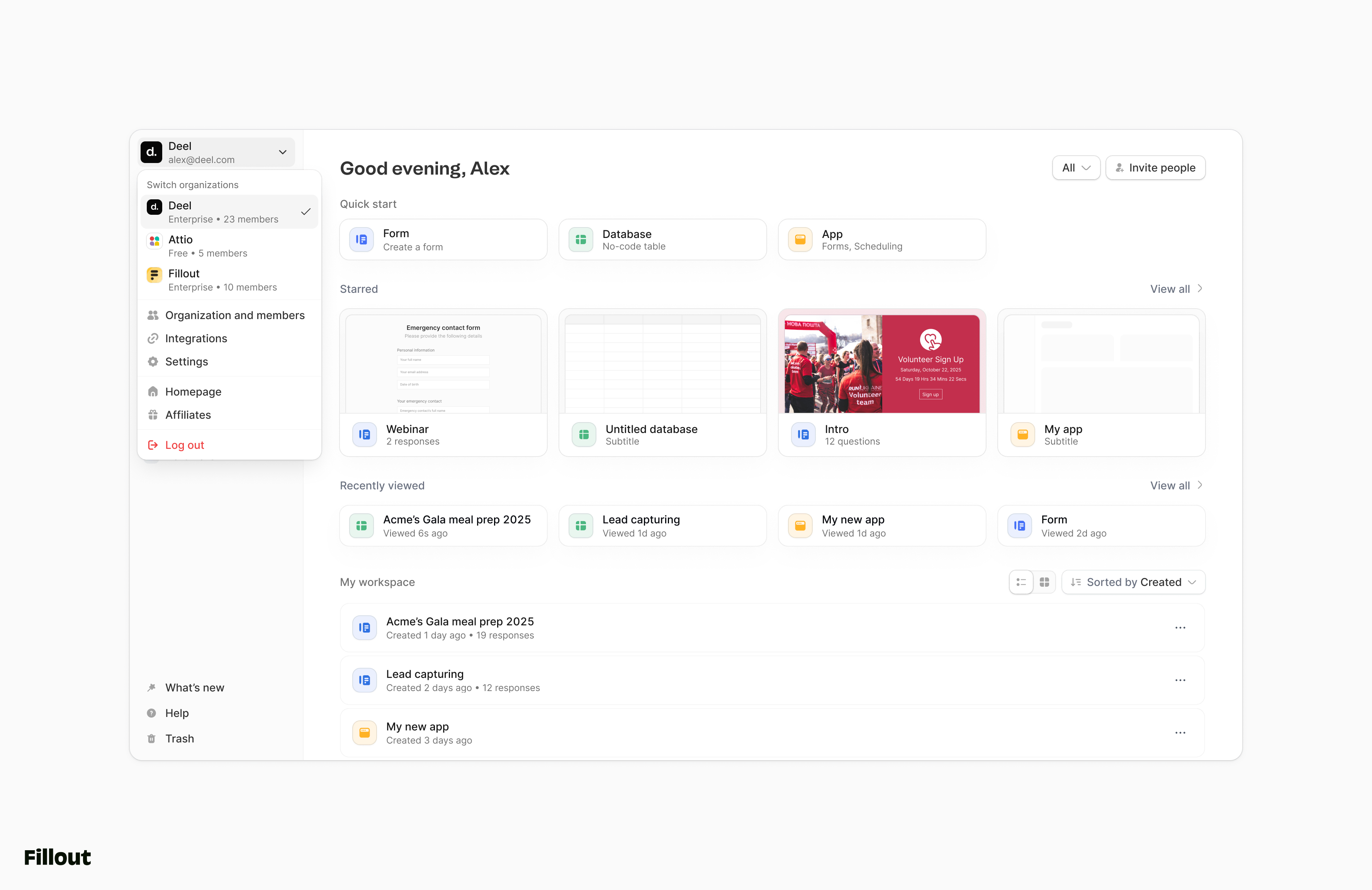The width and height of the screenshot is (1372, 890).
Task: Click the Organization members people icon
Action: click(x=153, y=315)
